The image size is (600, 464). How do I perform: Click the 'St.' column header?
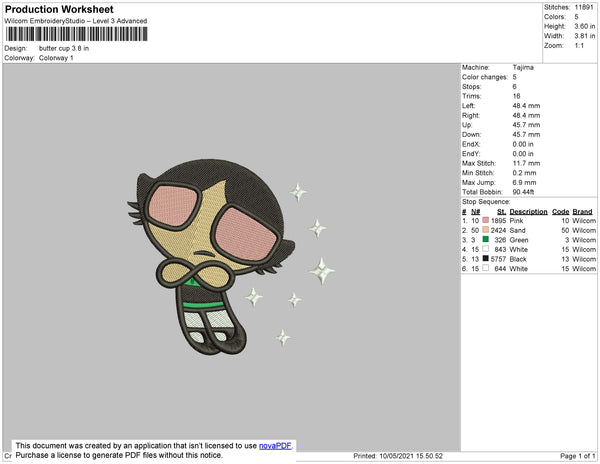(x=501, y=212)
